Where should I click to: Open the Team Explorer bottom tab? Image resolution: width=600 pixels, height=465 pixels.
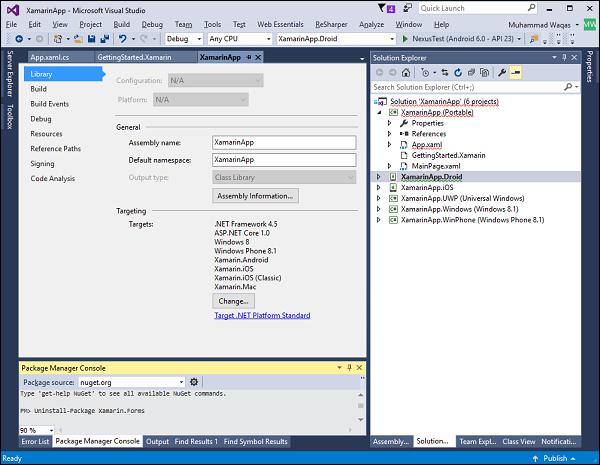pos(478,441)
